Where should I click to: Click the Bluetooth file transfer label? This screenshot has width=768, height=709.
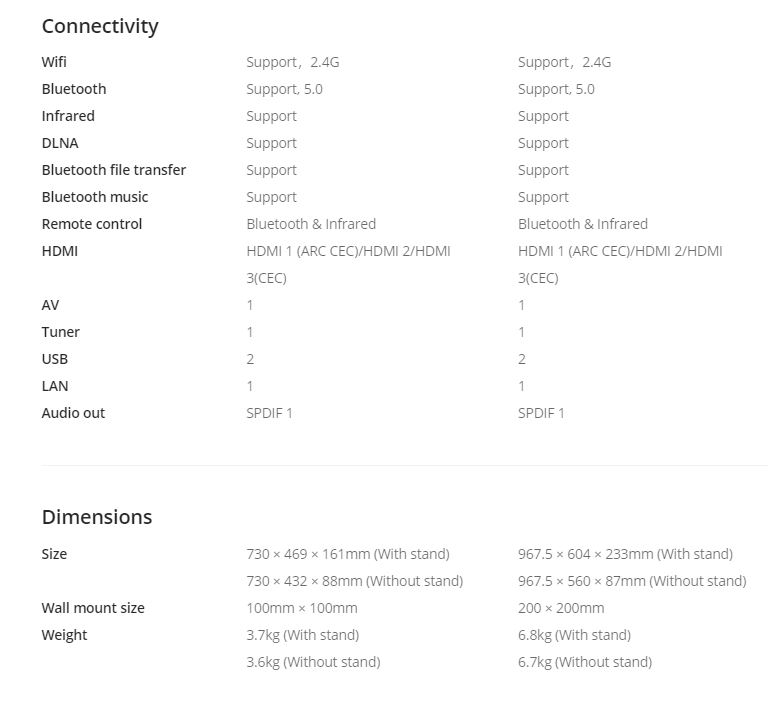114,170
